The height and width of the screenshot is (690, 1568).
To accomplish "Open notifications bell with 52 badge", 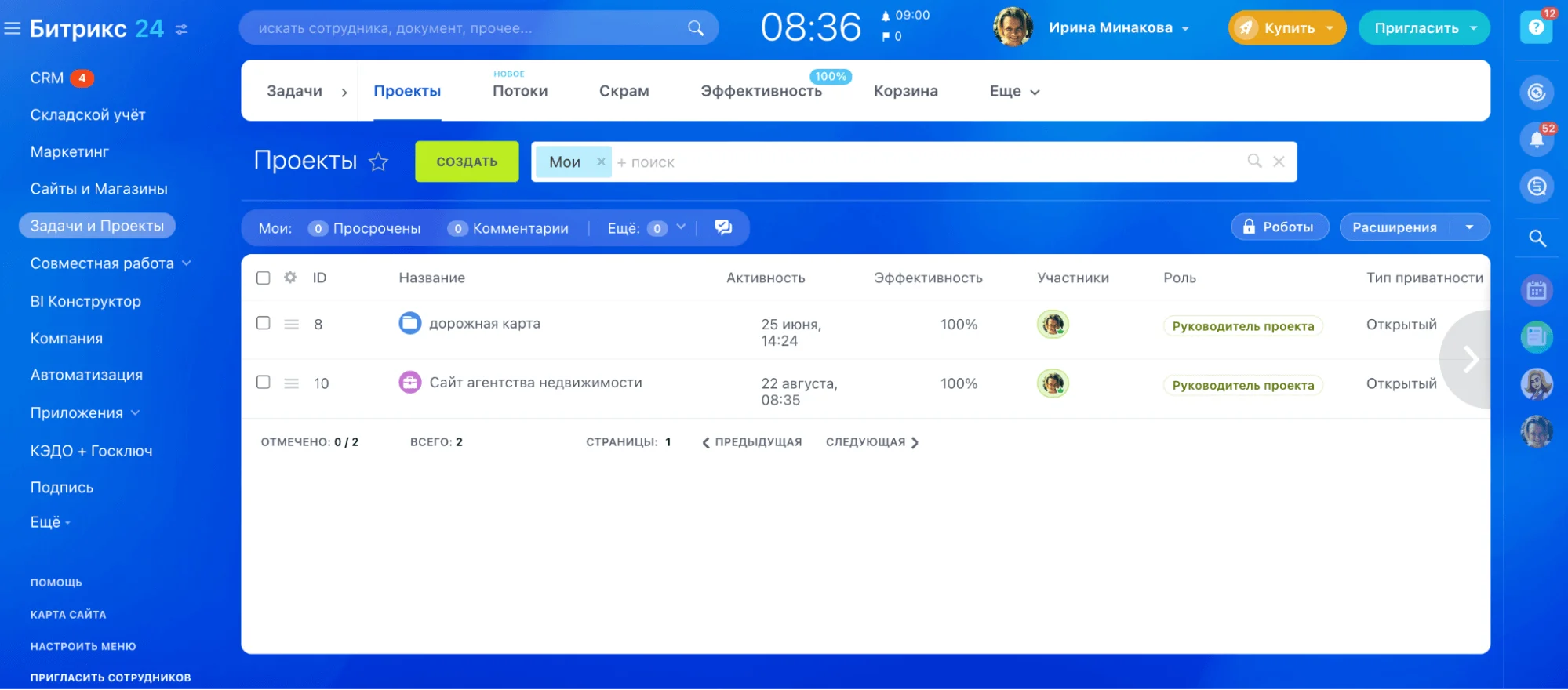I will pos(1537,140).
